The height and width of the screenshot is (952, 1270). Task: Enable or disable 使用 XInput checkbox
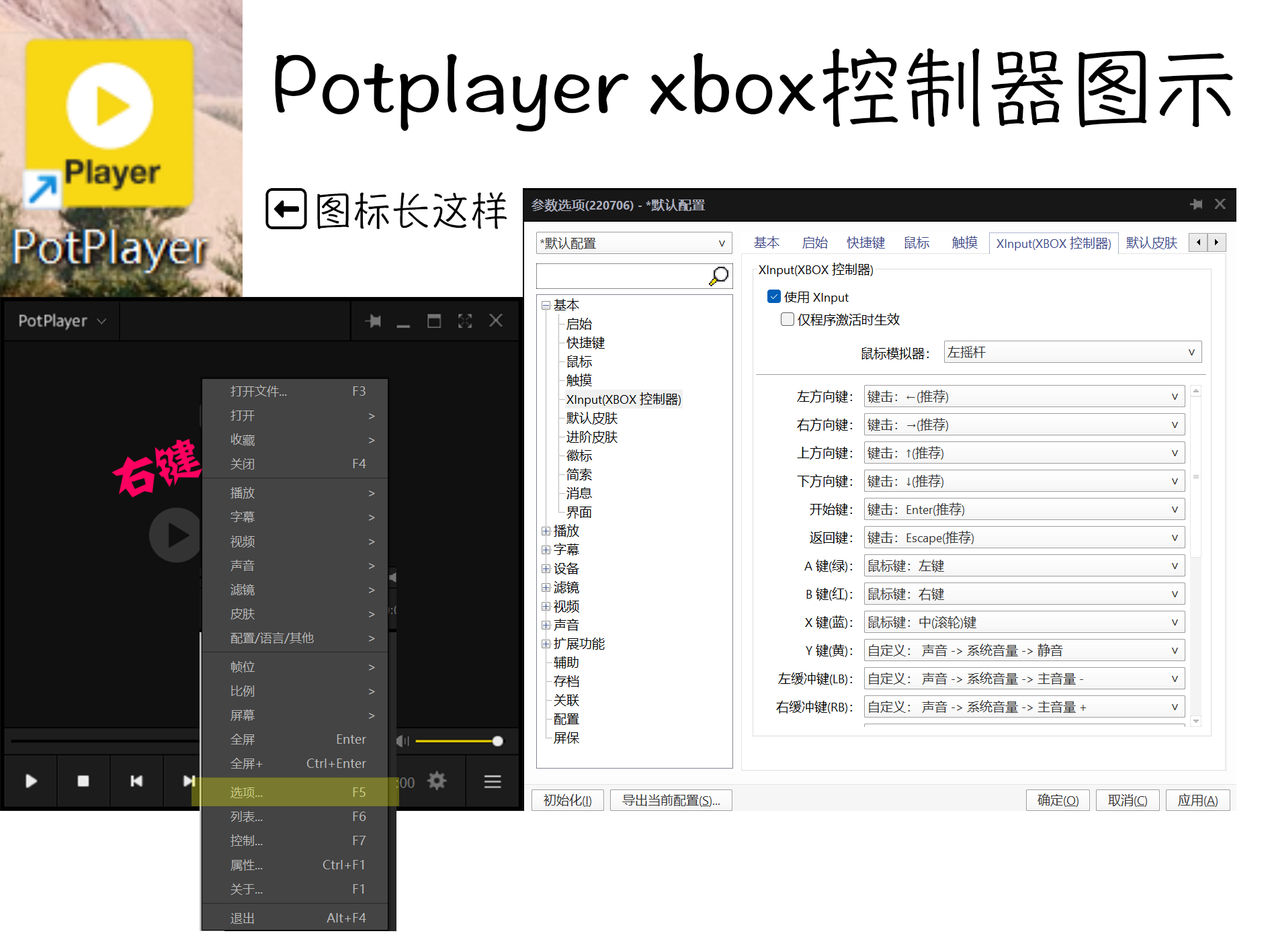tap(774, 296)
